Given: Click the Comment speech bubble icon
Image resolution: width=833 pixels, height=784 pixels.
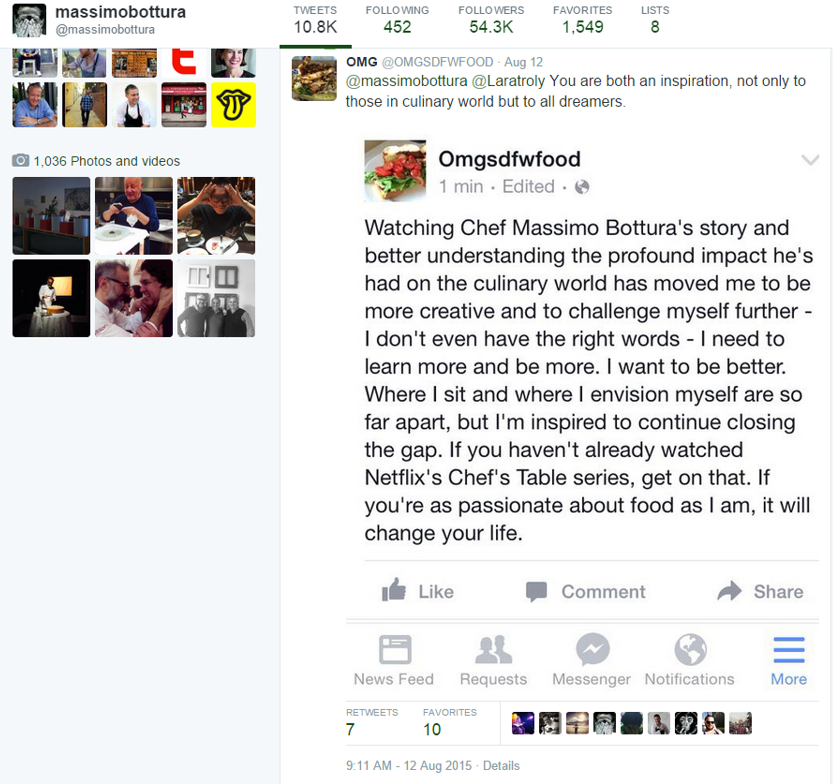Looking at the screenshot, I should click(536, 591).
